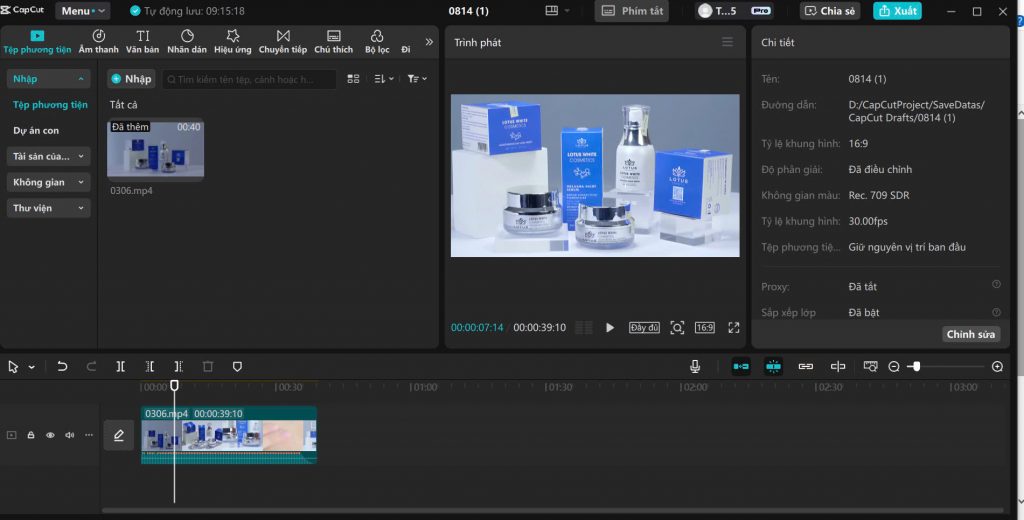Select Dự án con in sidebar
Viewport: 1024px width, 520px height.
pyautogui.click(x=36, y=131)
